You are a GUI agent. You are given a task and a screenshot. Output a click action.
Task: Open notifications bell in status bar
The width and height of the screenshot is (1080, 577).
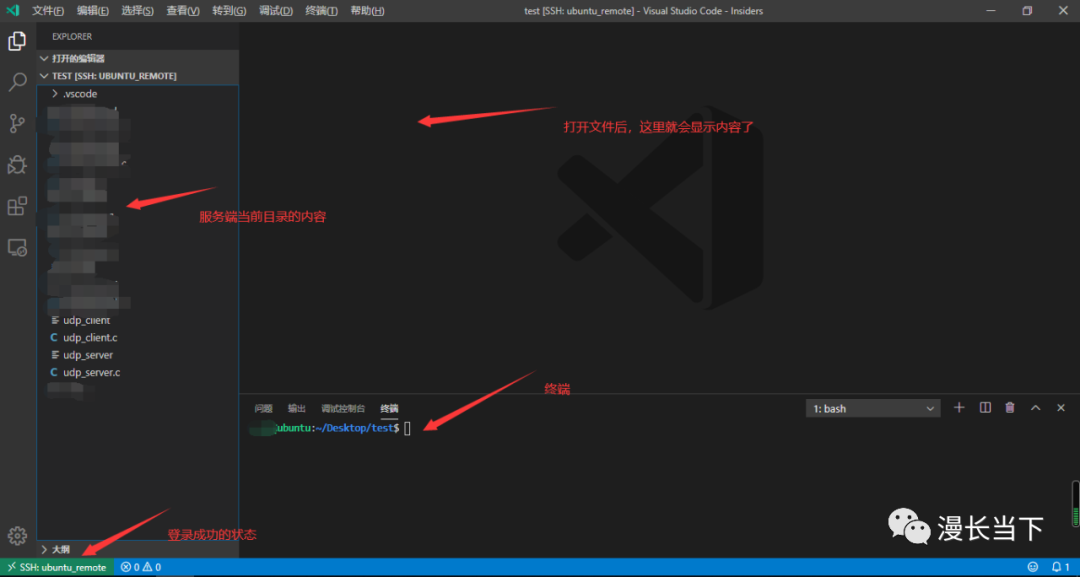pyautogui.click(x=1059, y=567)
